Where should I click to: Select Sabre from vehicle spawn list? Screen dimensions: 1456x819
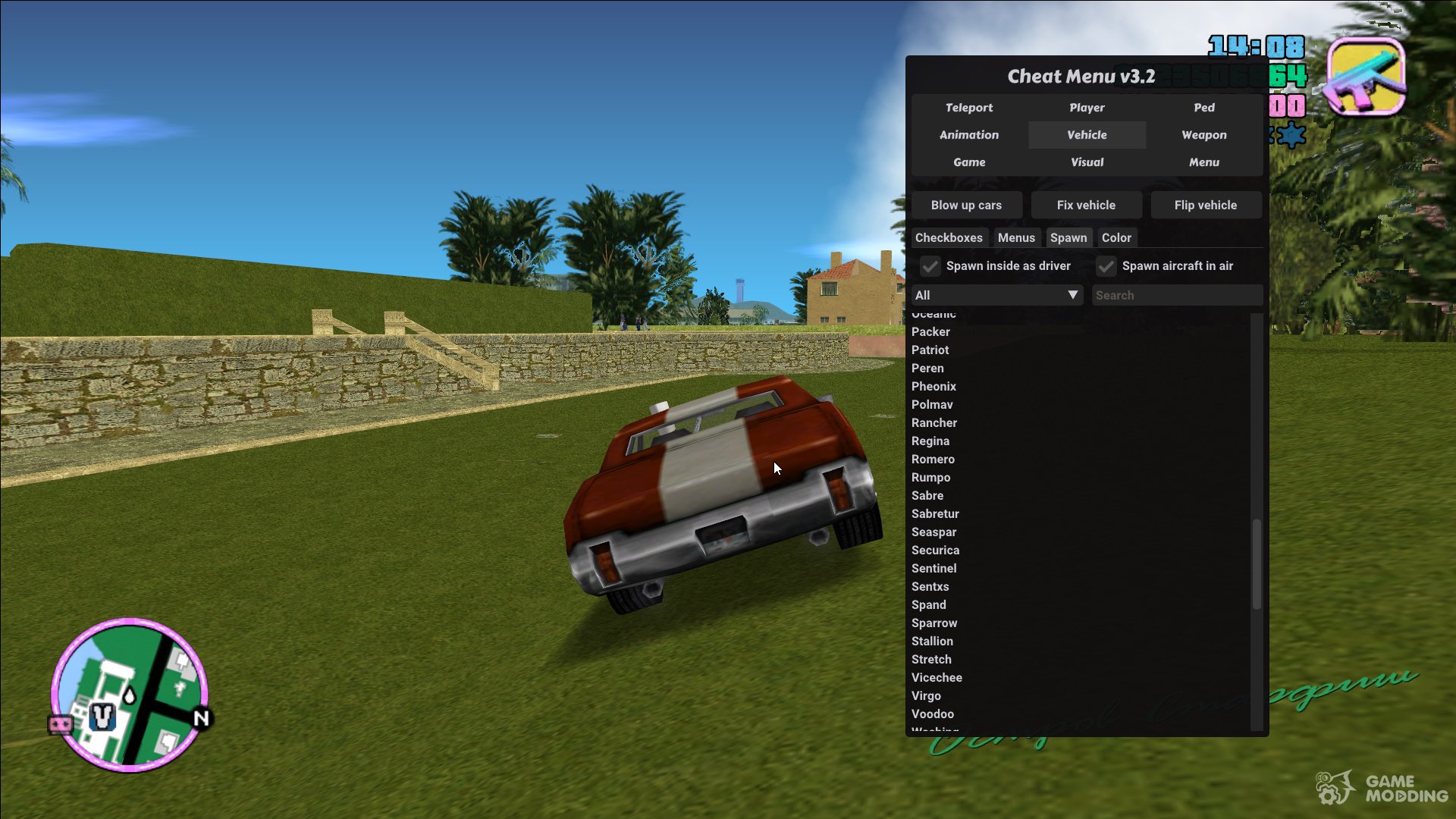pos(927,495)
